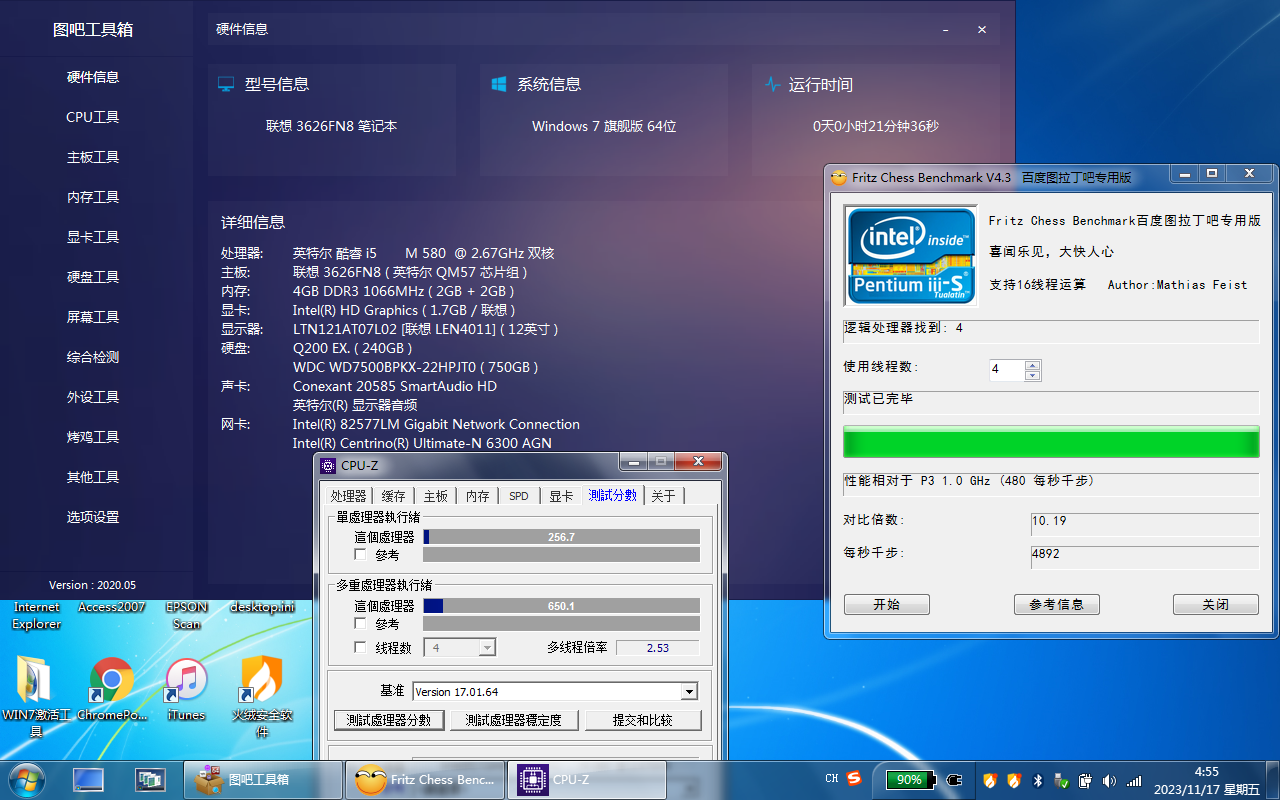This screenshot has height=800, width=1280.
Task: Open the Bluetooth tray icon
Action: pyautogui.click(x=1038, y=780)
